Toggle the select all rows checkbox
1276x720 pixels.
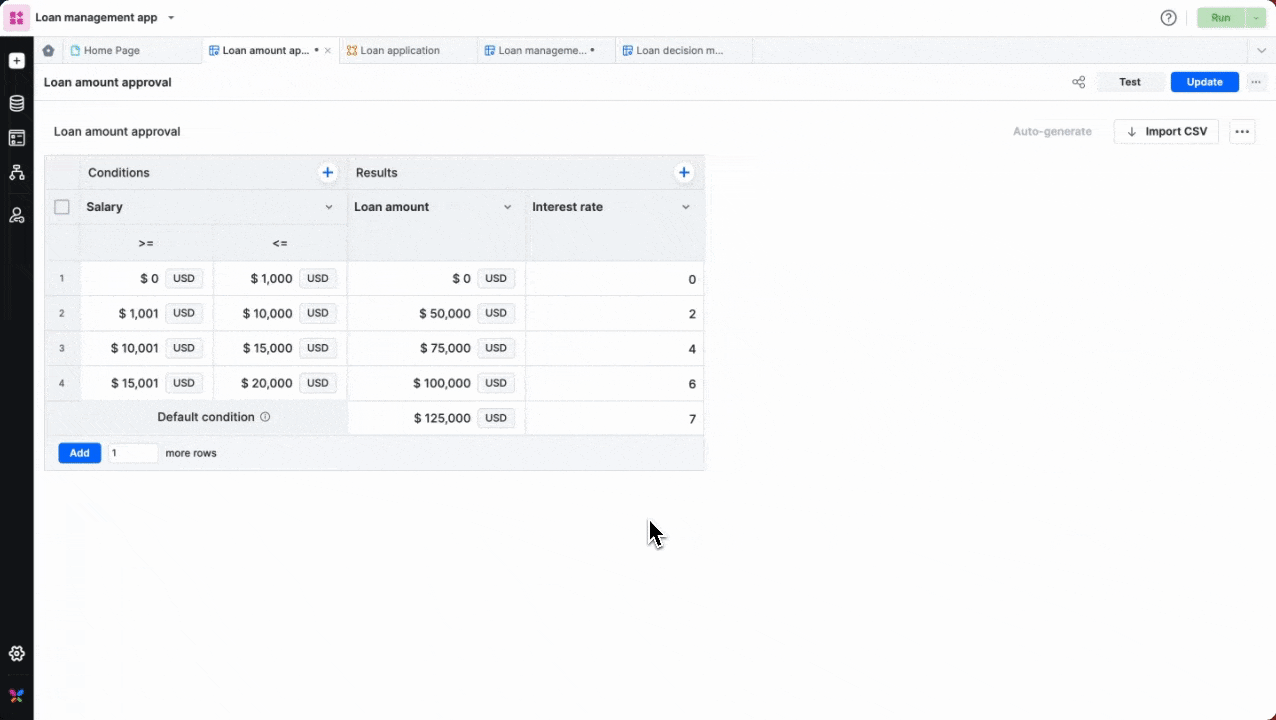point(62,207)
